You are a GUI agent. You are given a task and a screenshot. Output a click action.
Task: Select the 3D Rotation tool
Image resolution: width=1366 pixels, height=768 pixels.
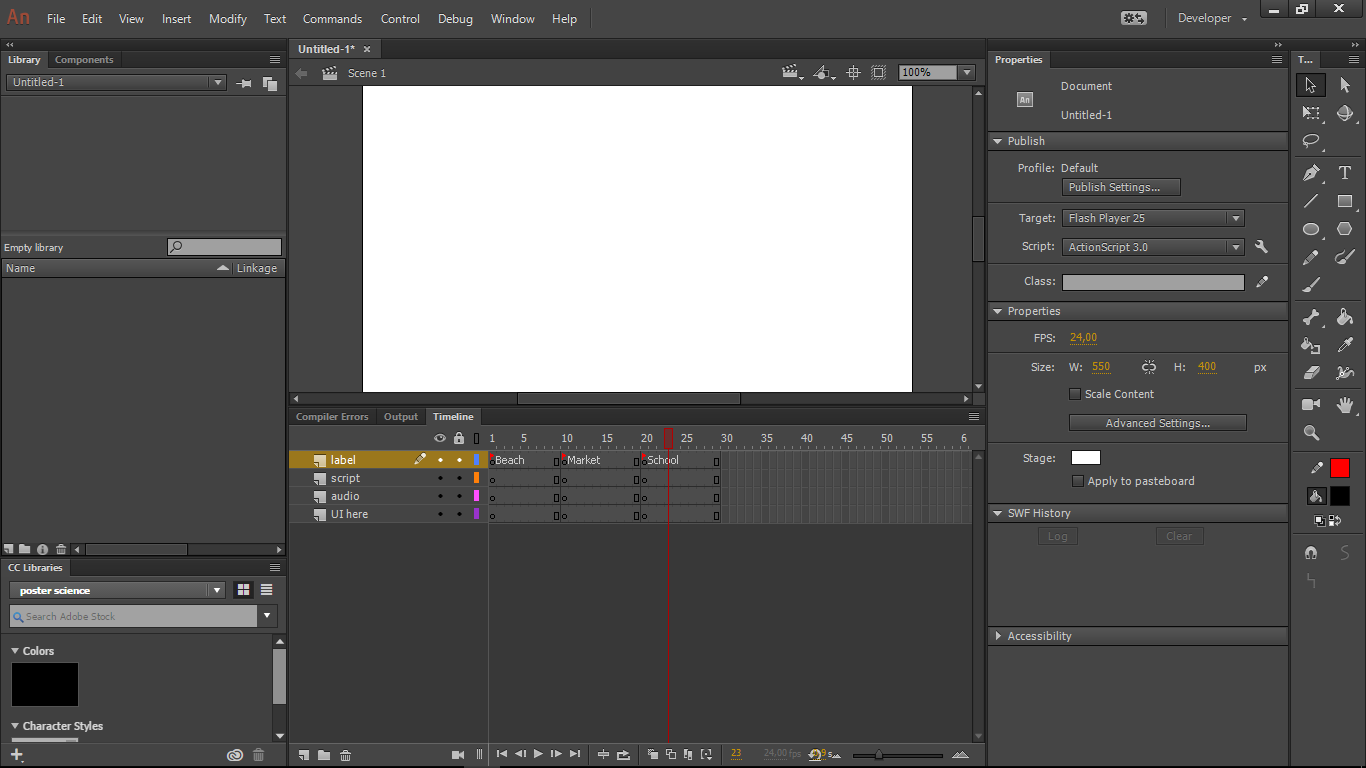tap(1345, 114)
